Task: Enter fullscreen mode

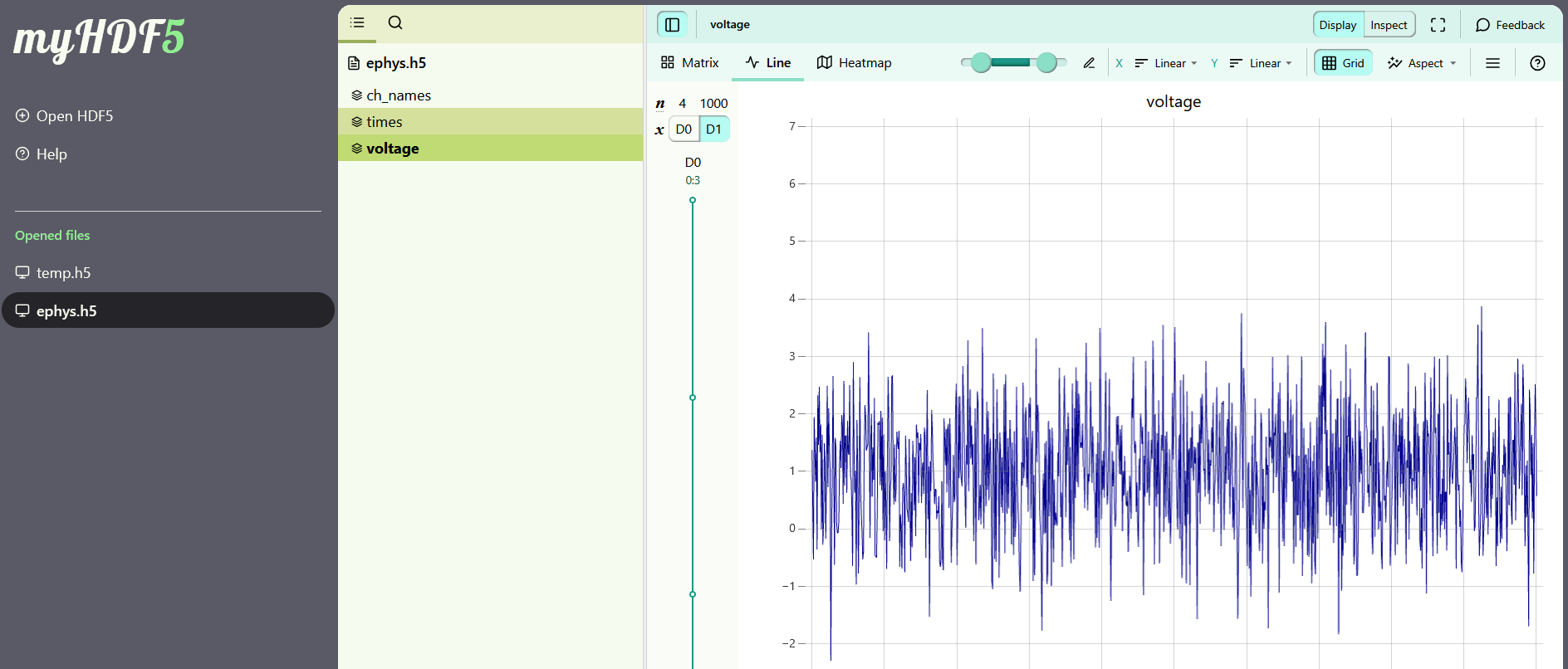Action: [1438, 25]
